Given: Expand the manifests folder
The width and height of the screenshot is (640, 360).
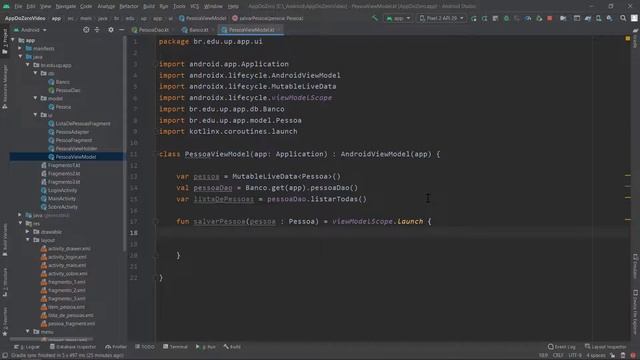Looking at the screenshot, I should click(x=20, y=48).
